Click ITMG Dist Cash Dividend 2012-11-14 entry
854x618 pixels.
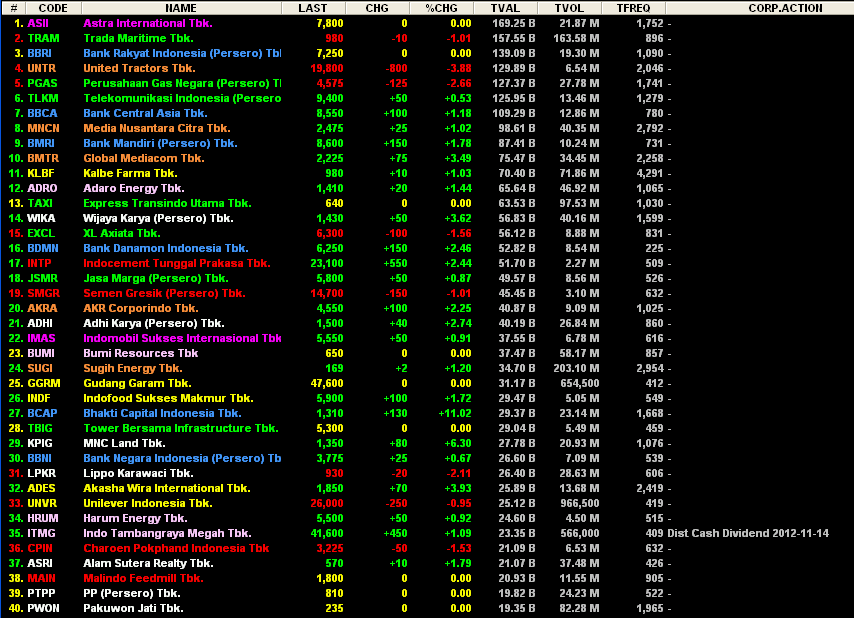[x=748, y=533]
